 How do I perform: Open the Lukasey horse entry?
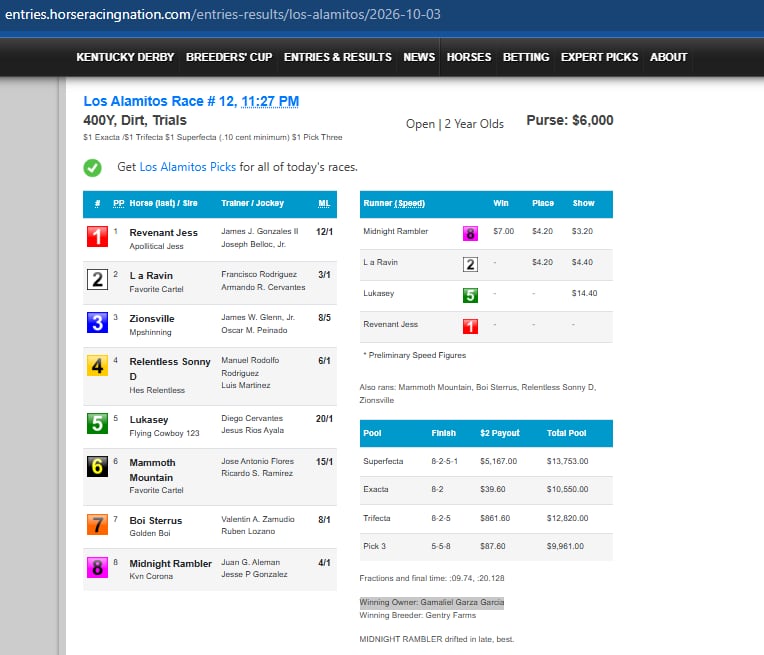(x=149, y=419)
